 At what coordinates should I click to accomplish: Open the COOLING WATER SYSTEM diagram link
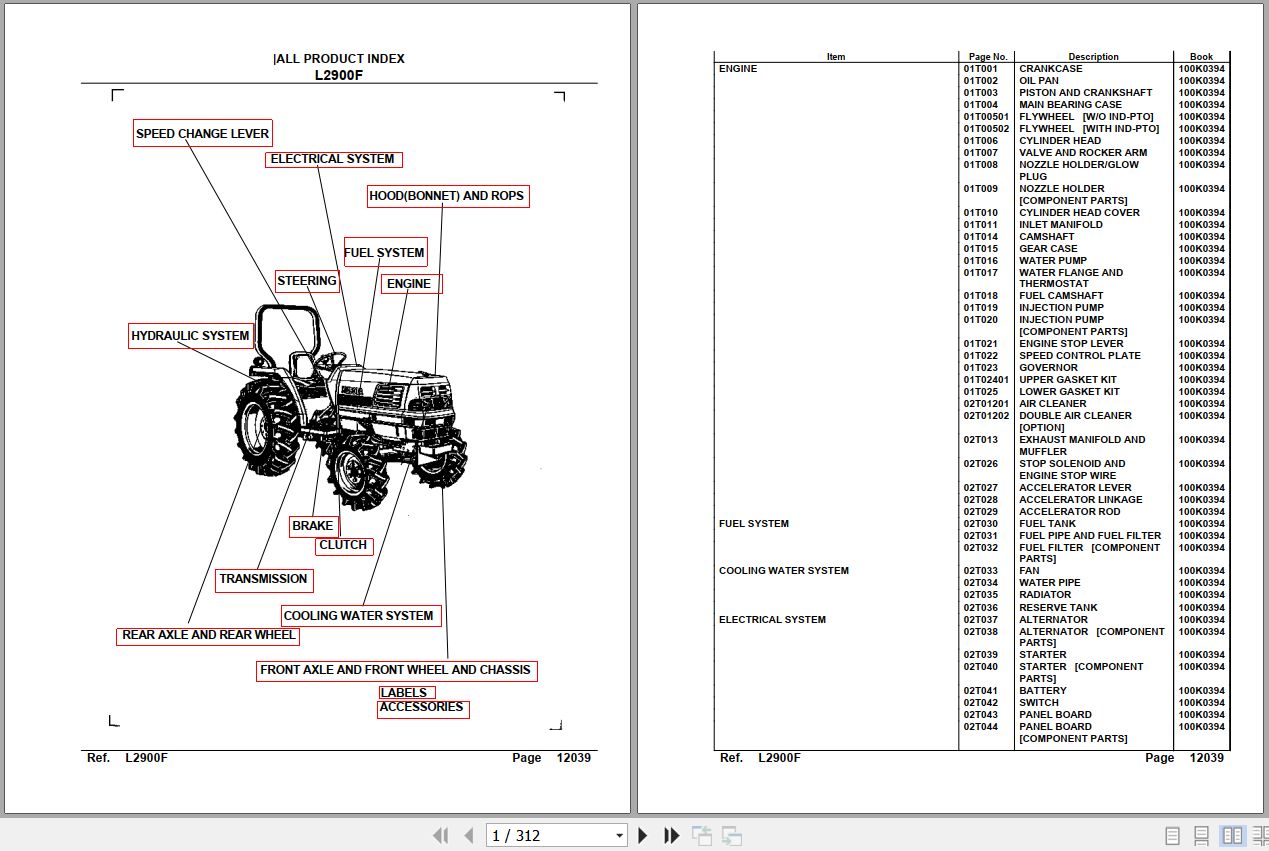[359, 616]
